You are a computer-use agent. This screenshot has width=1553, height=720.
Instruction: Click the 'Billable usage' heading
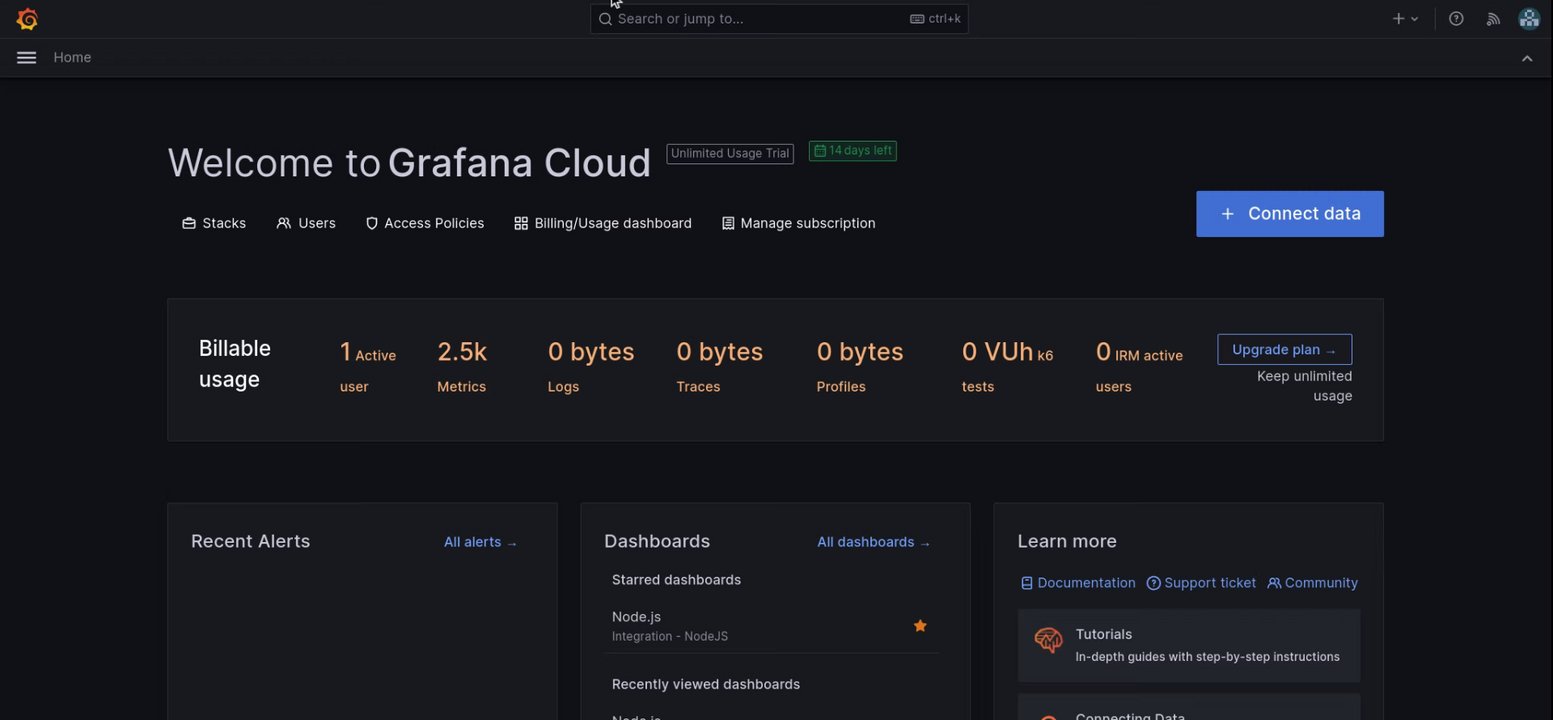tap(235, 364)
